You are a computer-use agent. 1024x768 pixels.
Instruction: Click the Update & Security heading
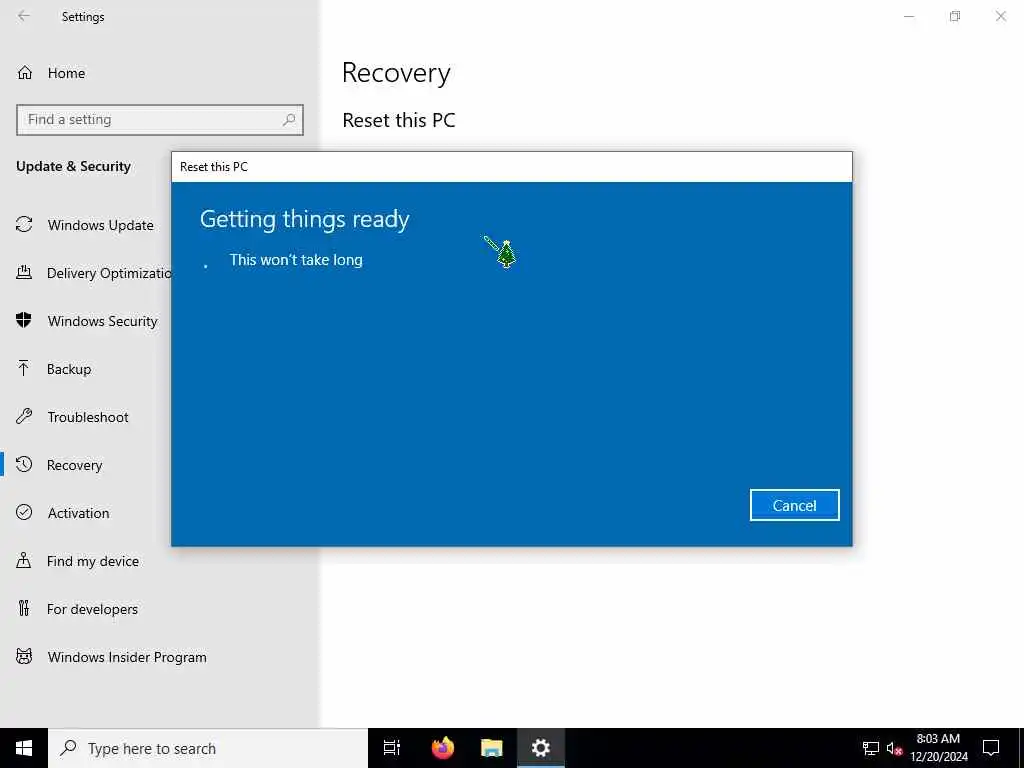[x=73, y=166]
